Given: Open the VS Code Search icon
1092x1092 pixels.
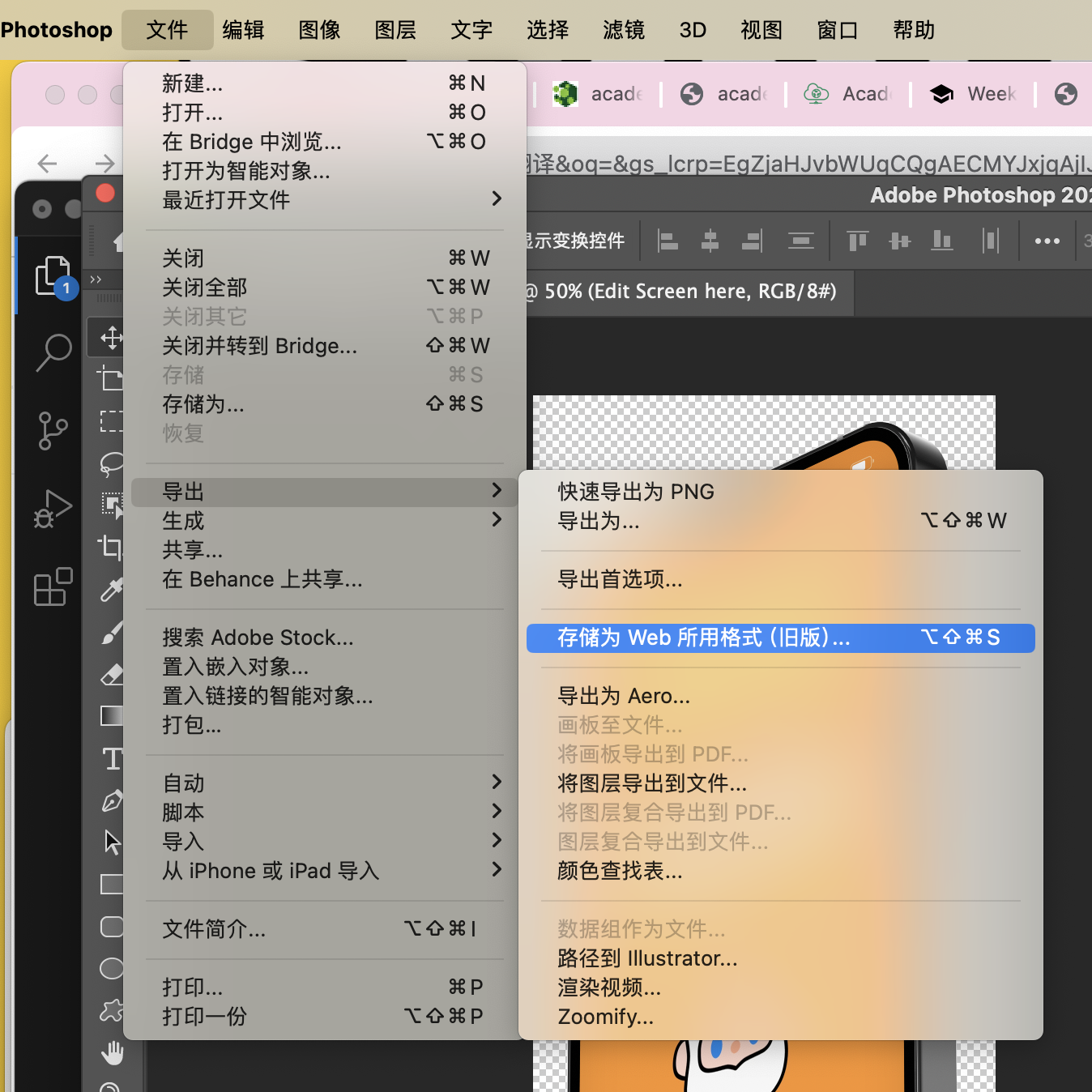Looking at the screenshot, I should (53, 352).
